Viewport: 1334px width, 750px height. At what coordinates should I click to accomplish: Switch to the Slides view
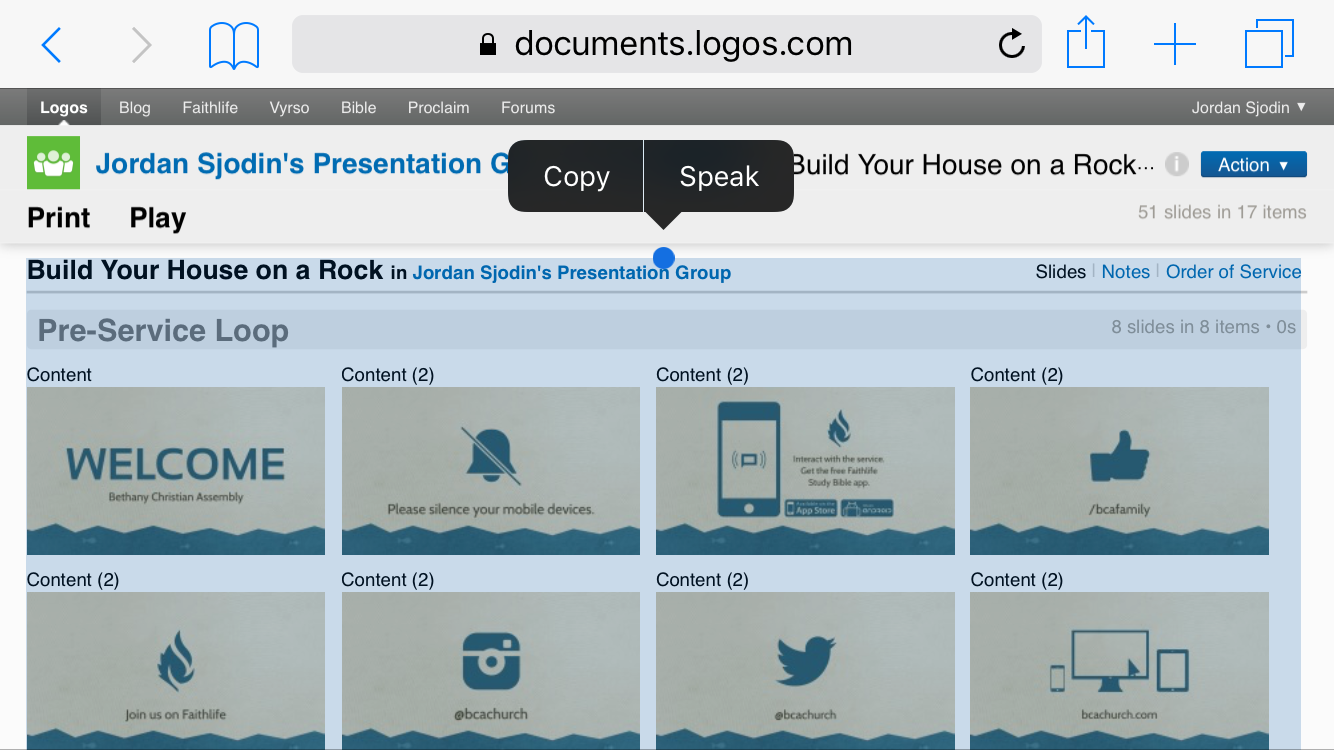point(1061,272)
